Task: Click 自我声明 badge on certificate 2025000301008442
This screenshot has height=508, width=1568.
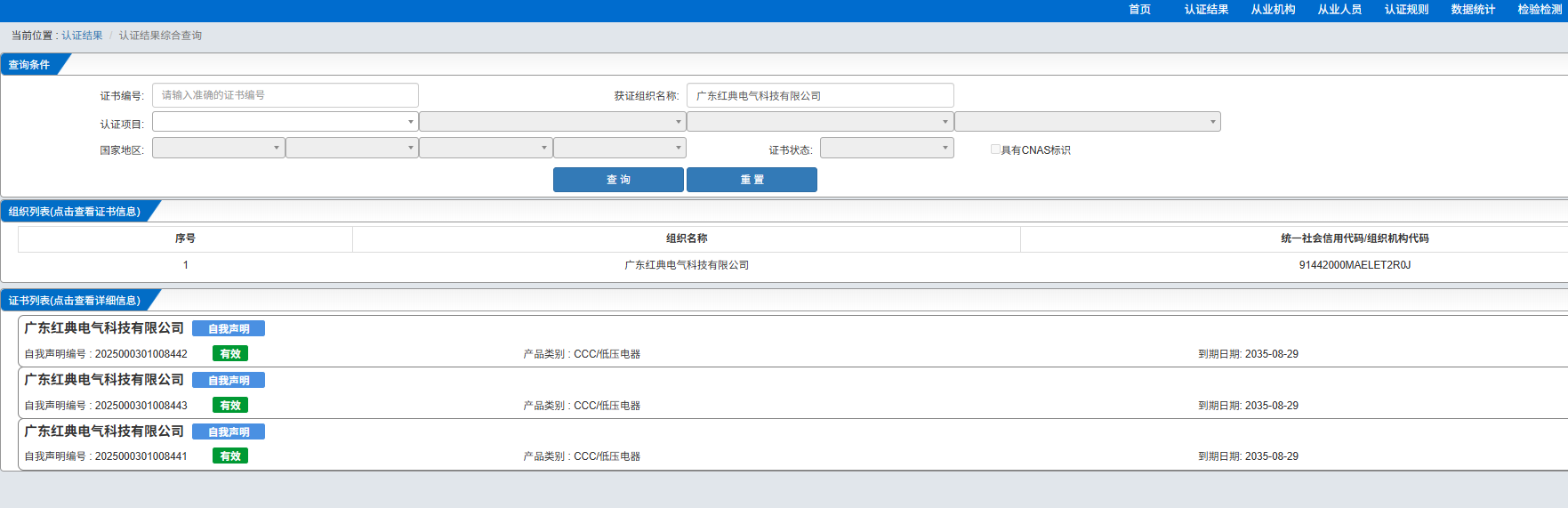Action: (x=229, y=329)
